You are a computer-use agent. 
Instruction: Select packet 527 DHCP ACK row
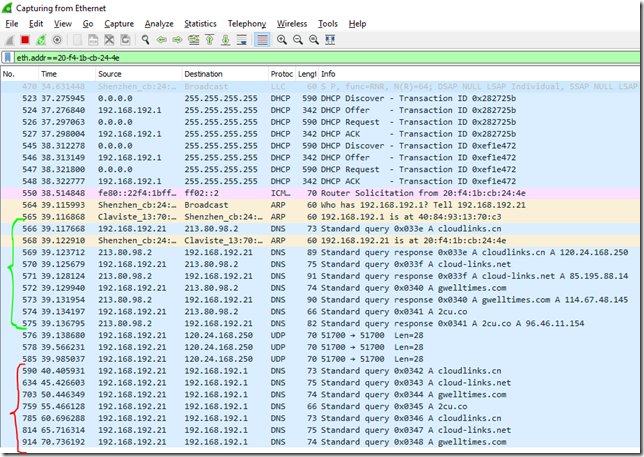(x=320, y=134)
